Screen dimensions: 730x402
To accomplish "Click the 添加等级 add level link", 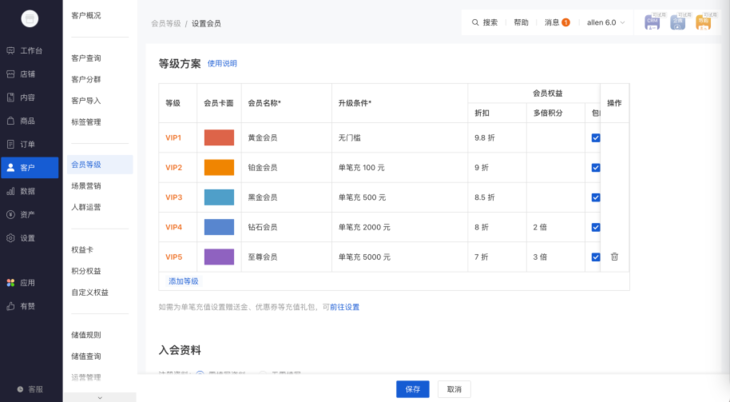I will pos(183,281).
